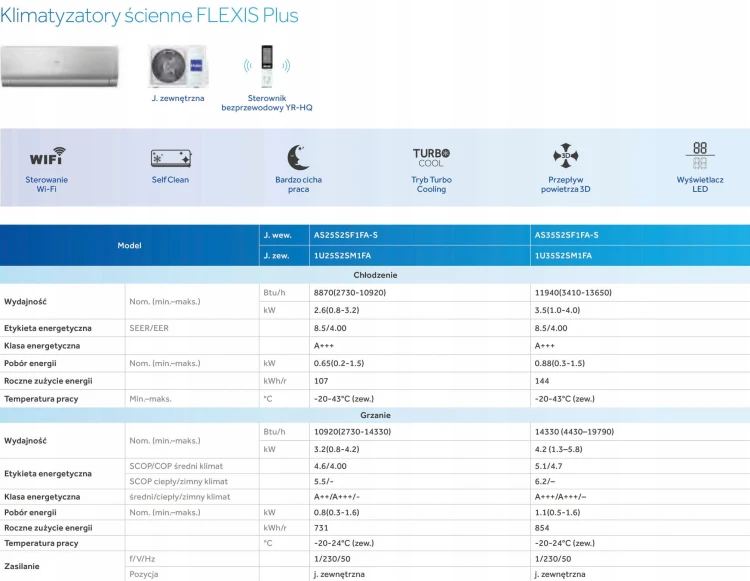
Task: Click the value '2.6(0.8-3.2)'
Action: click(x=337, y=310)
